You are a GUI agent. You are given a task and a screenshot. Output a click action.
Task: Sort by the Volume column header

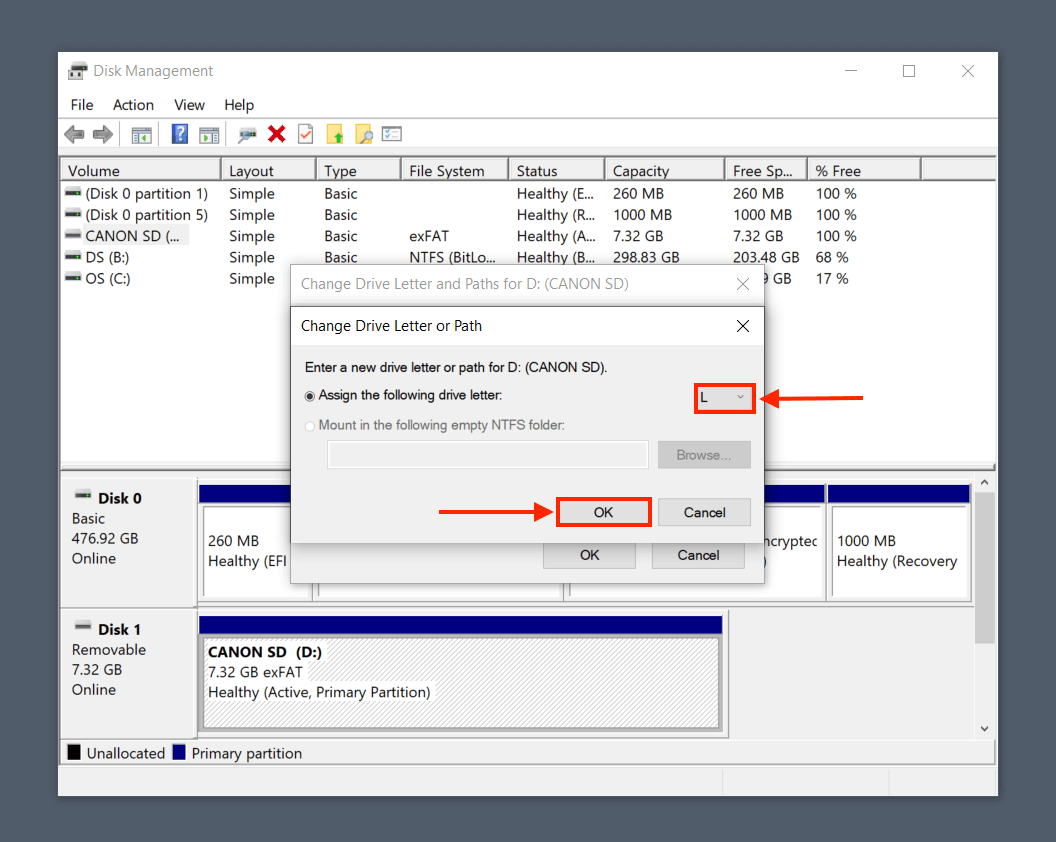pos(141,170)
